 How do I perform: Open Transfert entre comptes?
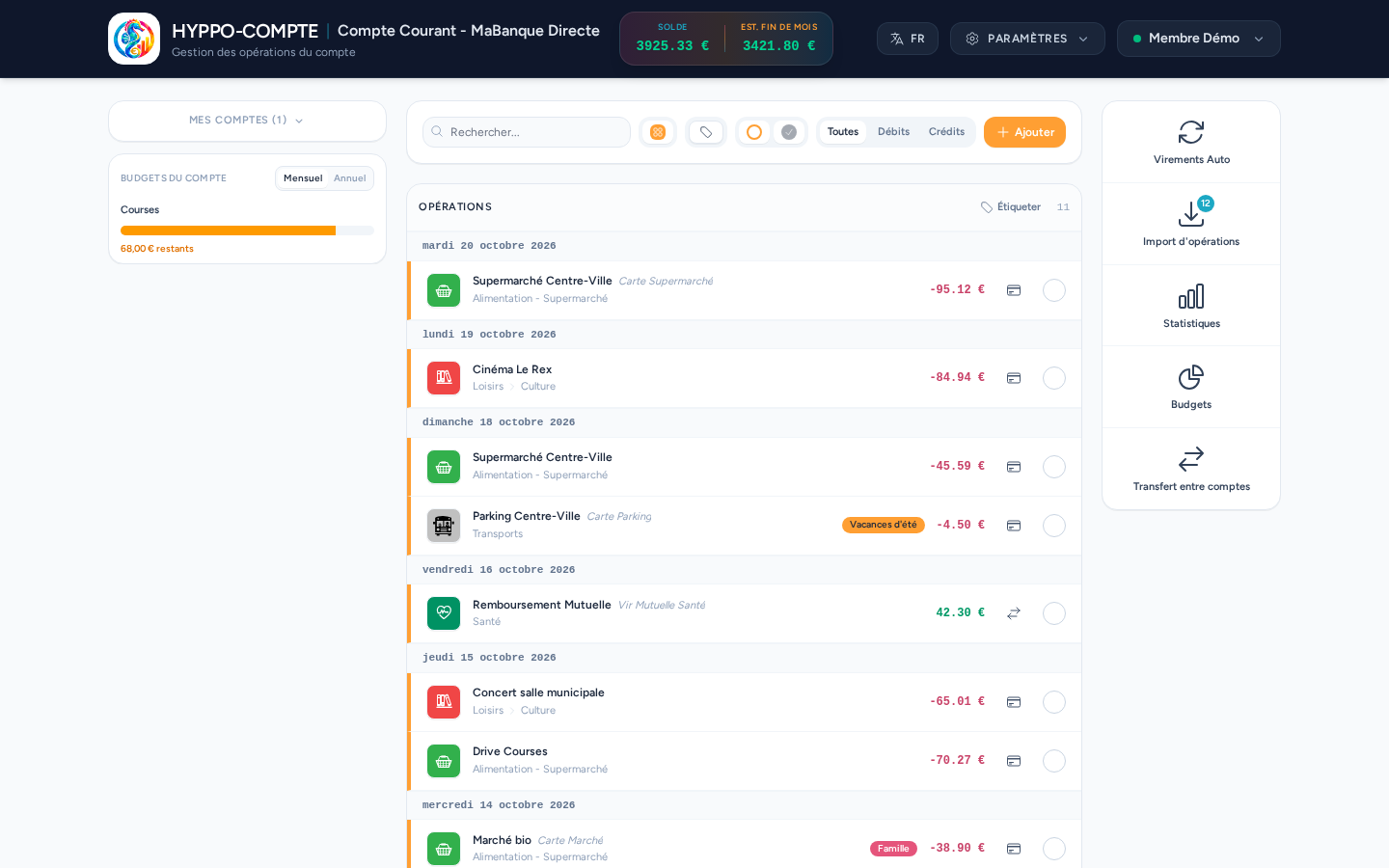(1191, 469)
